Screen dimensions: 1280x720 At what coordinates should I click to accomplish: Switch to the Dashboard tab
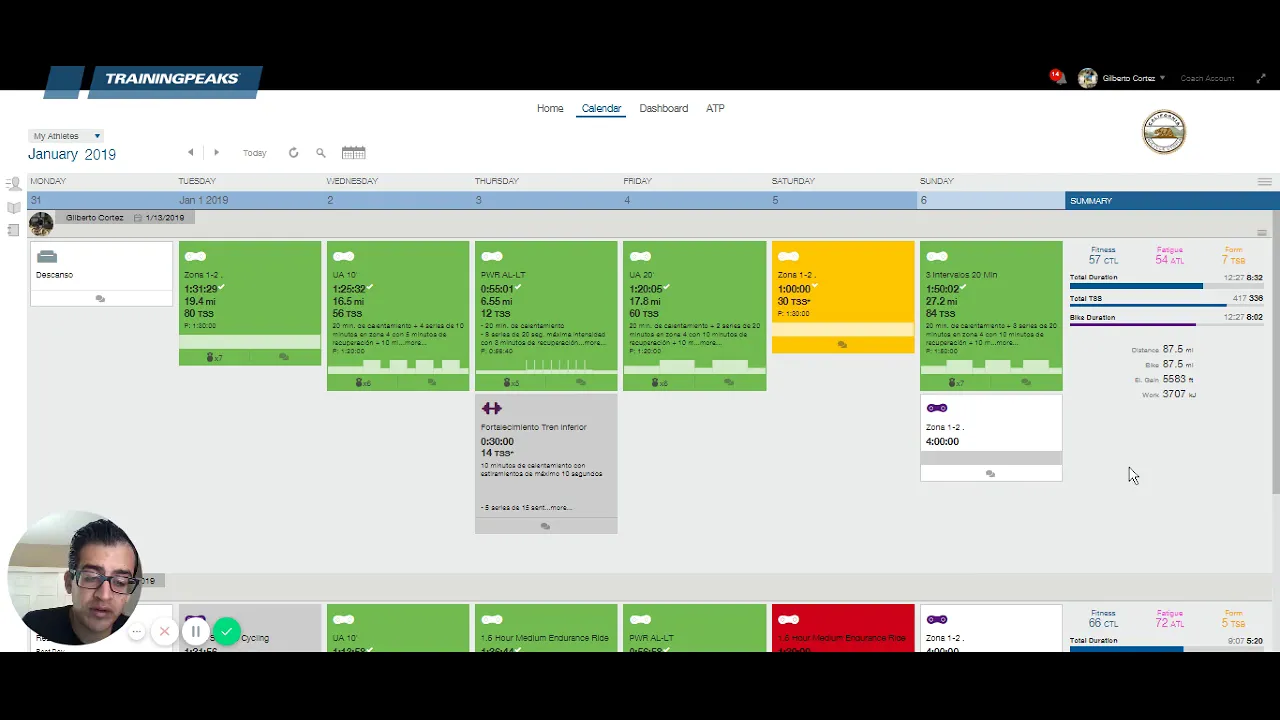click(664, 108)
